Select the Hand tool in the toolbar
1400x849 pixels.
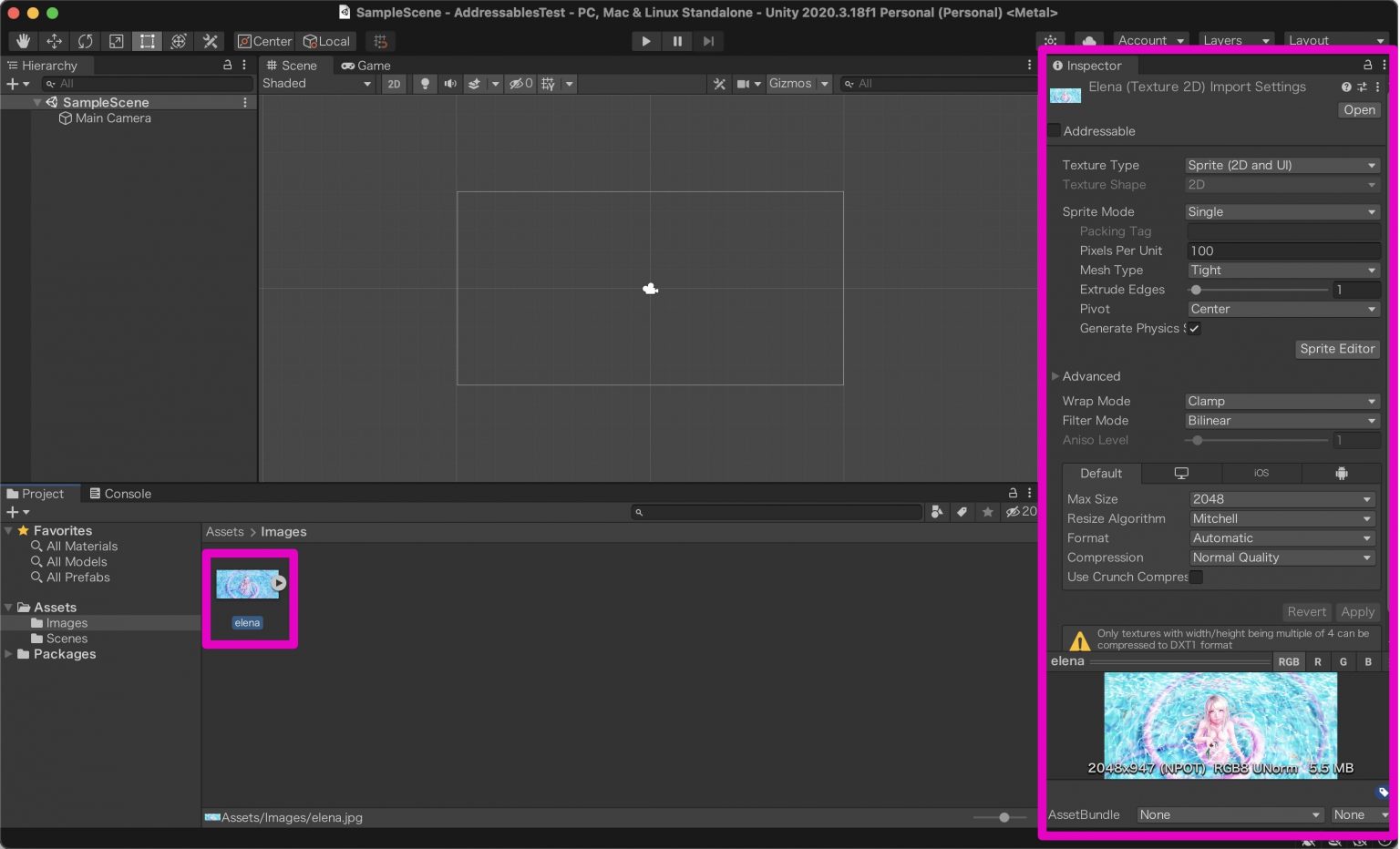tap(22, 40)
